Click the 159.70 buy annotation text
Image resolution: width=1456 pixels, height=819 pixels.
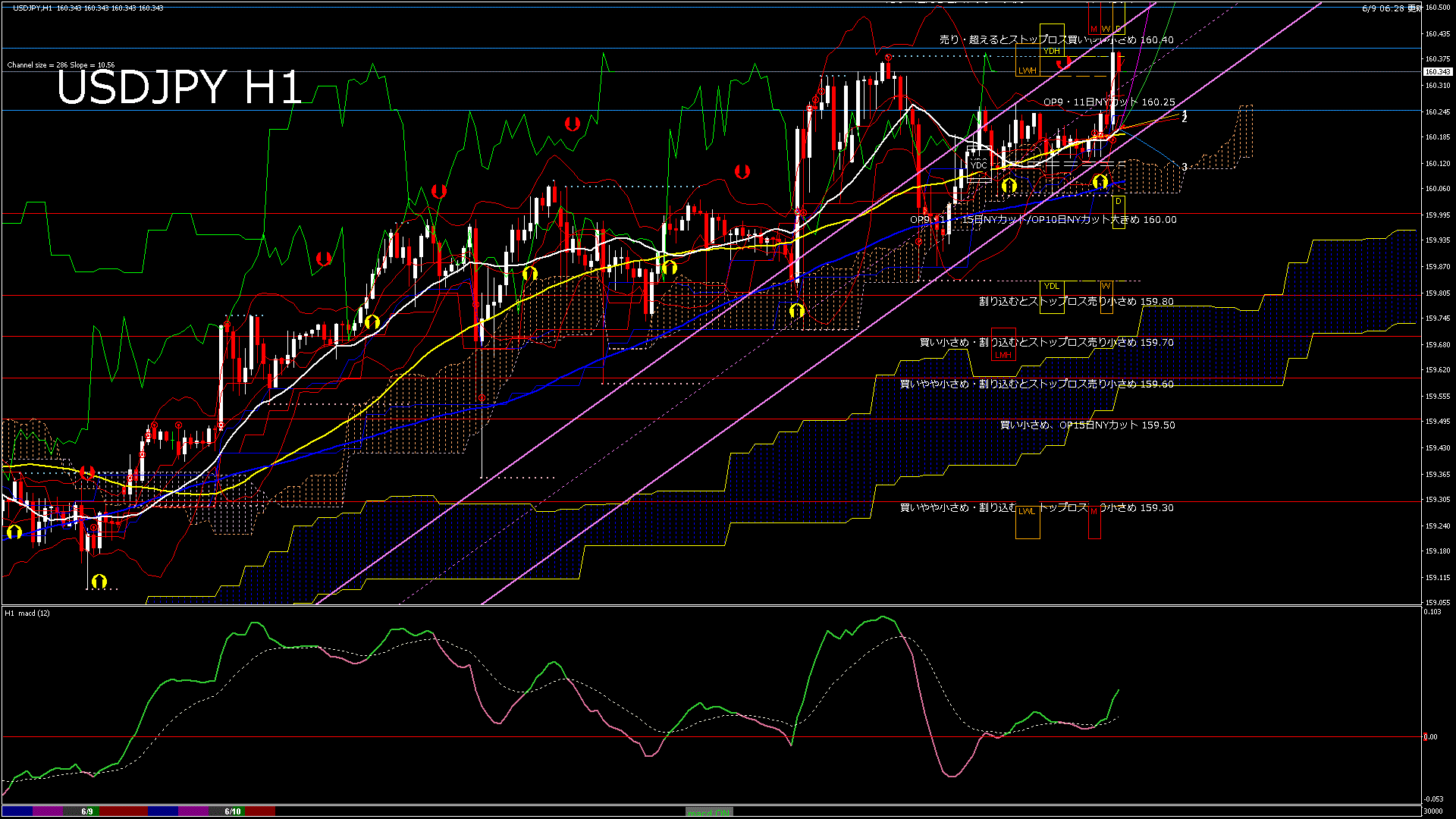1046,342
